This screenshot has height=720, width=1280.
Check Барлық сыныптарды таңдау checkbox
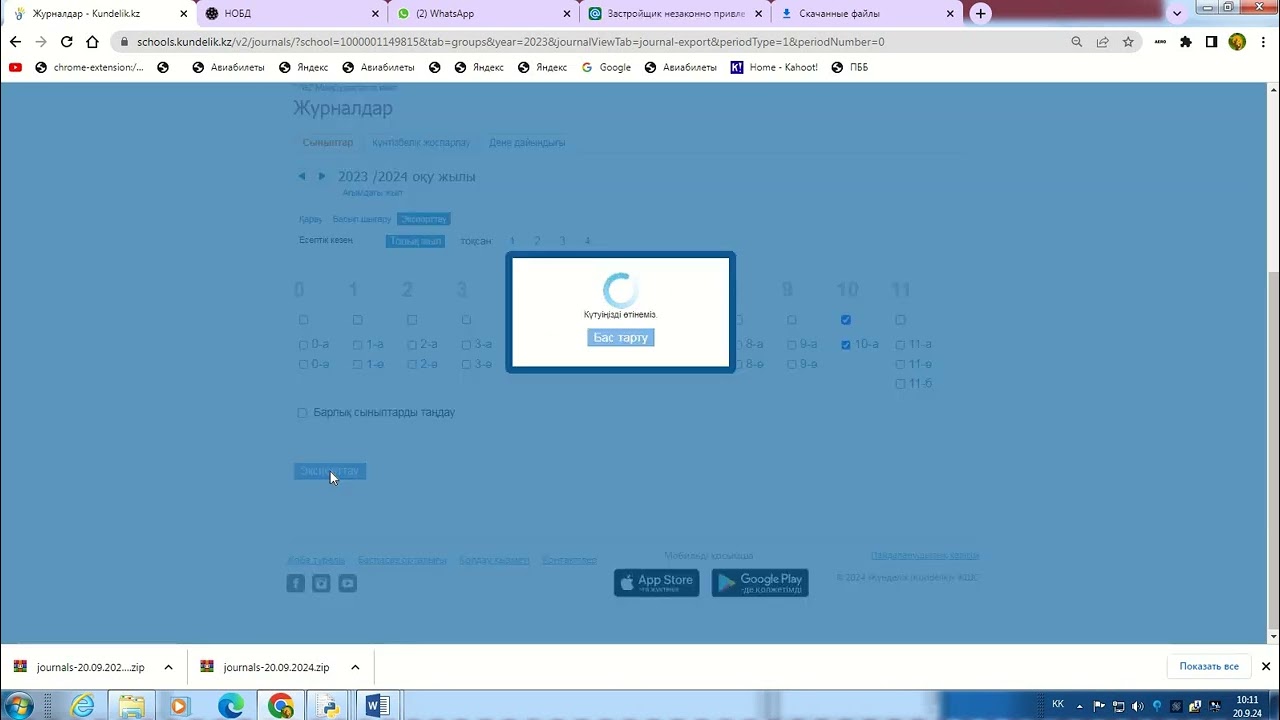303,413
